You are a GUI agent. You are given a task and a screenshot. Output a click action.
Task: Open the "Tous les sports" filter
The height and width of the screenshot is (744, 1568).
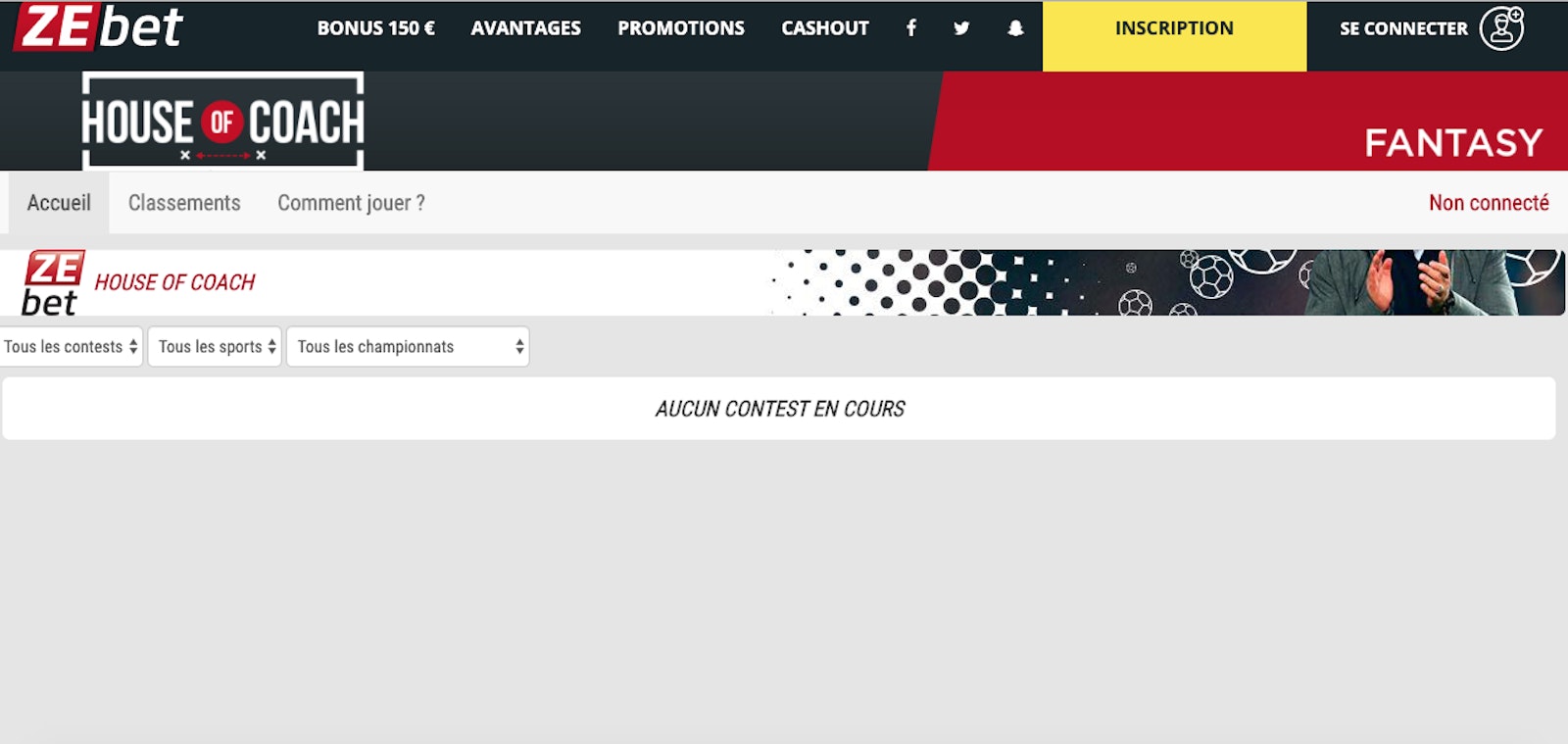(x=215, y=347)
